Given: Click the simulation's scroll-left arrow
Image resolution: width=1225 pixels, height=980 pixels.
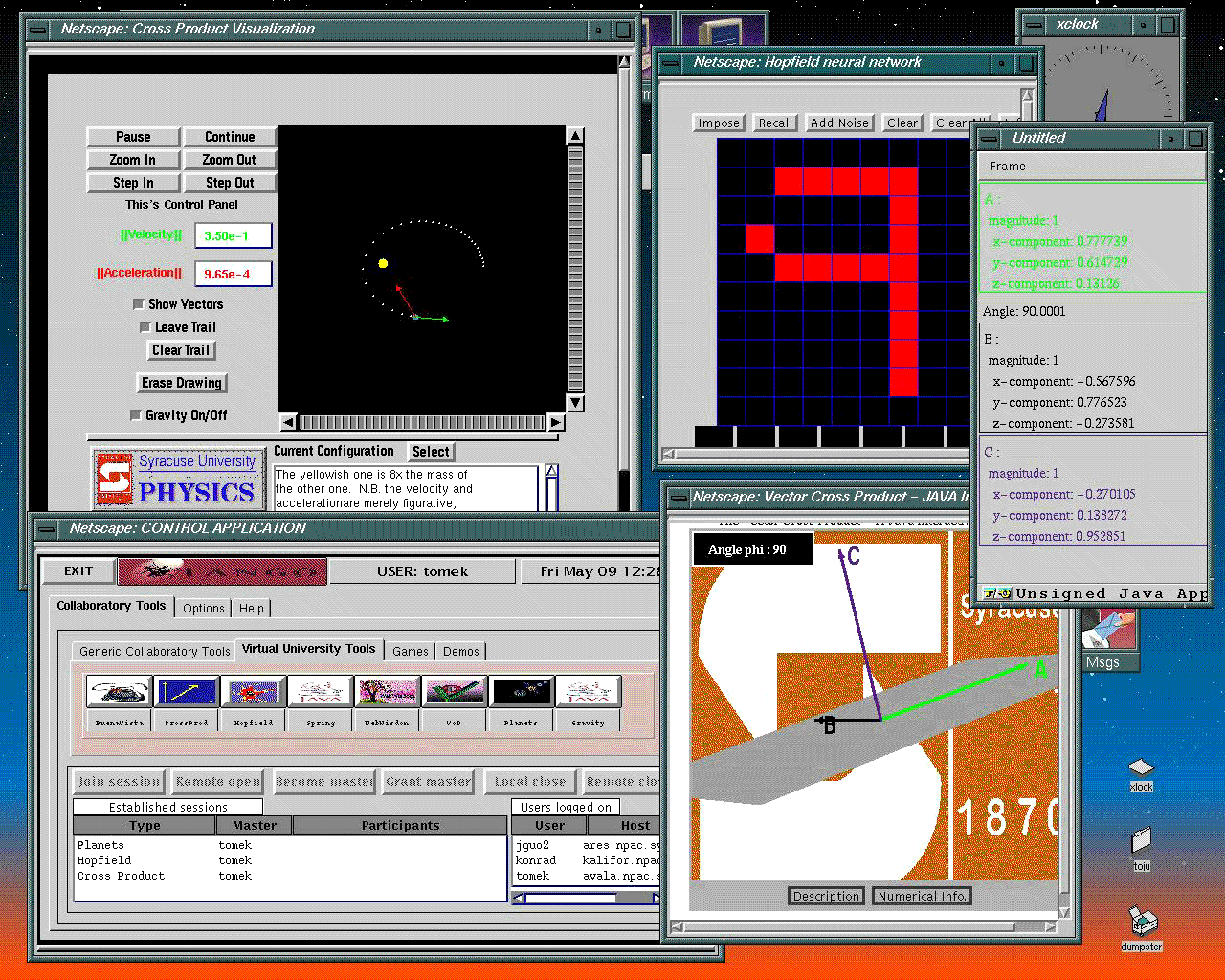Looking at the screenshot, I should [289, 422].
